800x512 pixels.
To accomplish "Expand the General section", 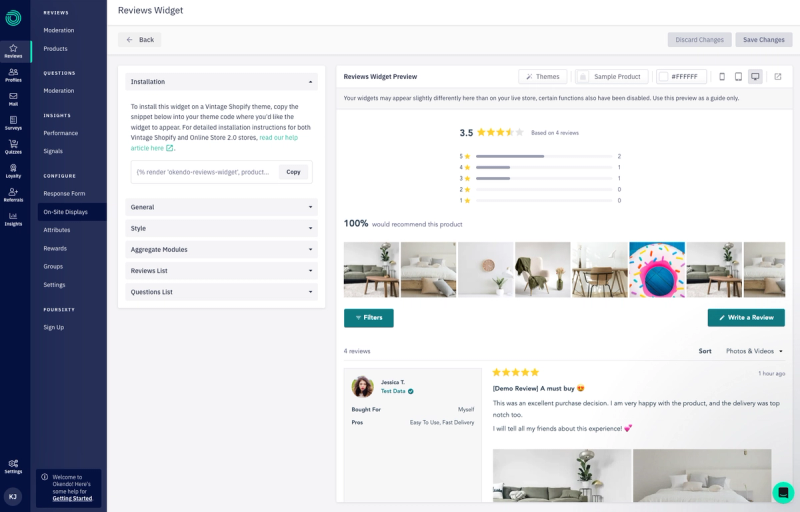I will pyautogui.click(x=221, y=207).
